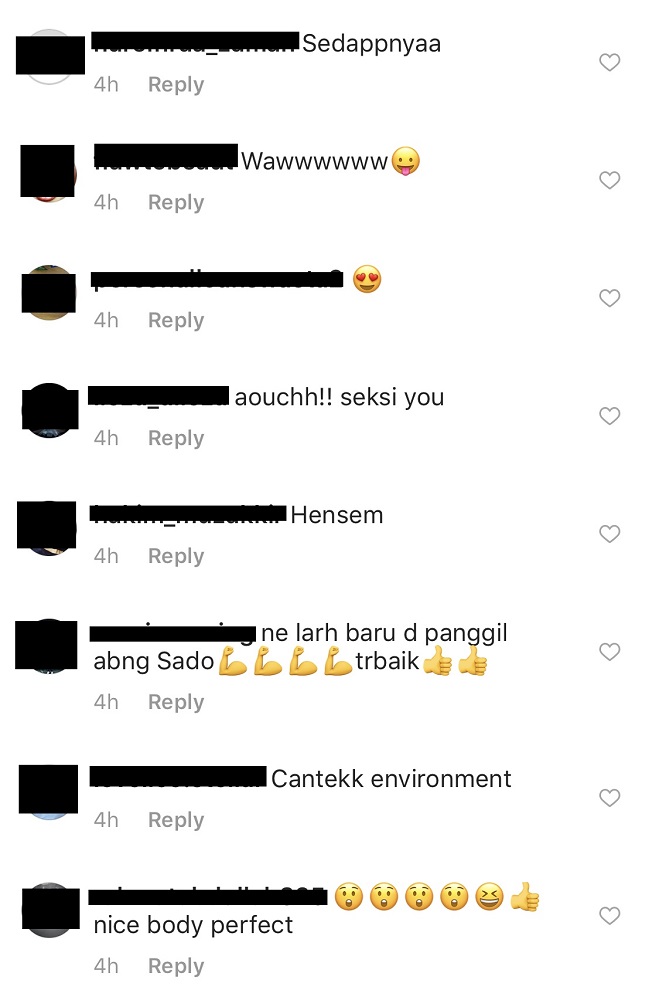Viewport: 659px width, 1000px height.
Task: Open username of "Cantekk environment" commenter
Action: click(178, 777)
